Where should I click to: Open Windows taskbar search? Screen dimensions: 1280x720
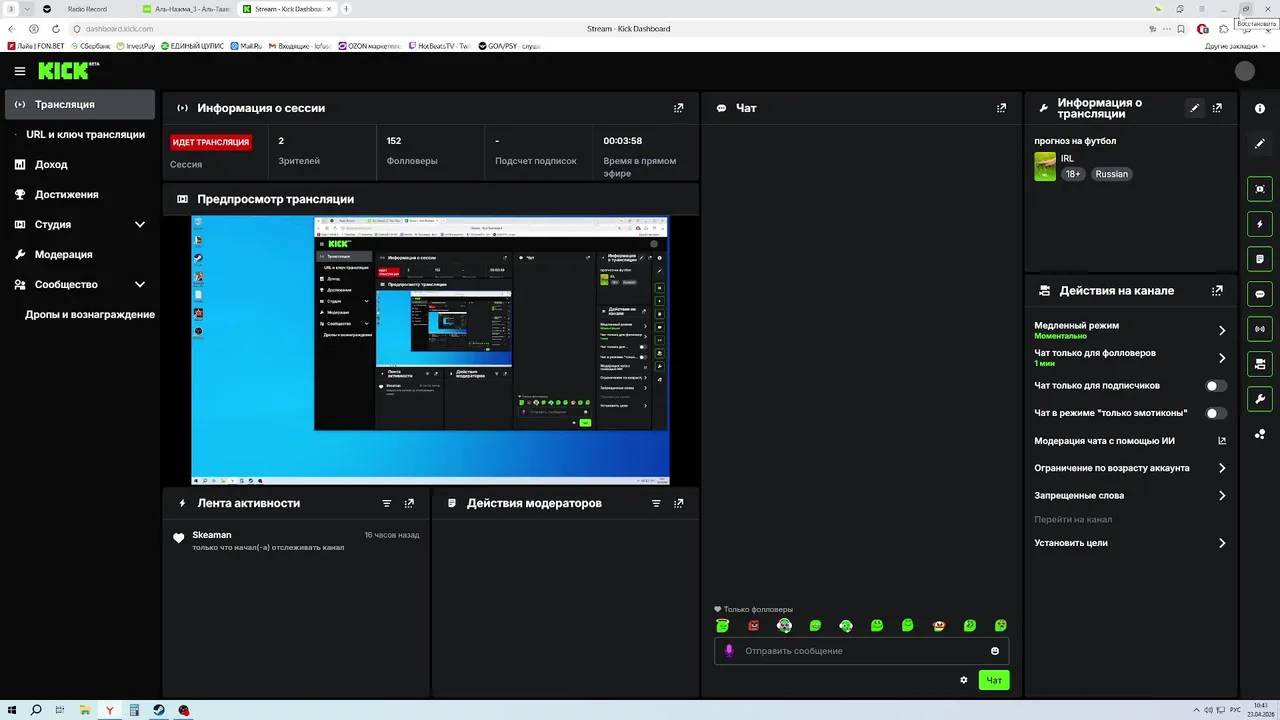click(36, 710)
